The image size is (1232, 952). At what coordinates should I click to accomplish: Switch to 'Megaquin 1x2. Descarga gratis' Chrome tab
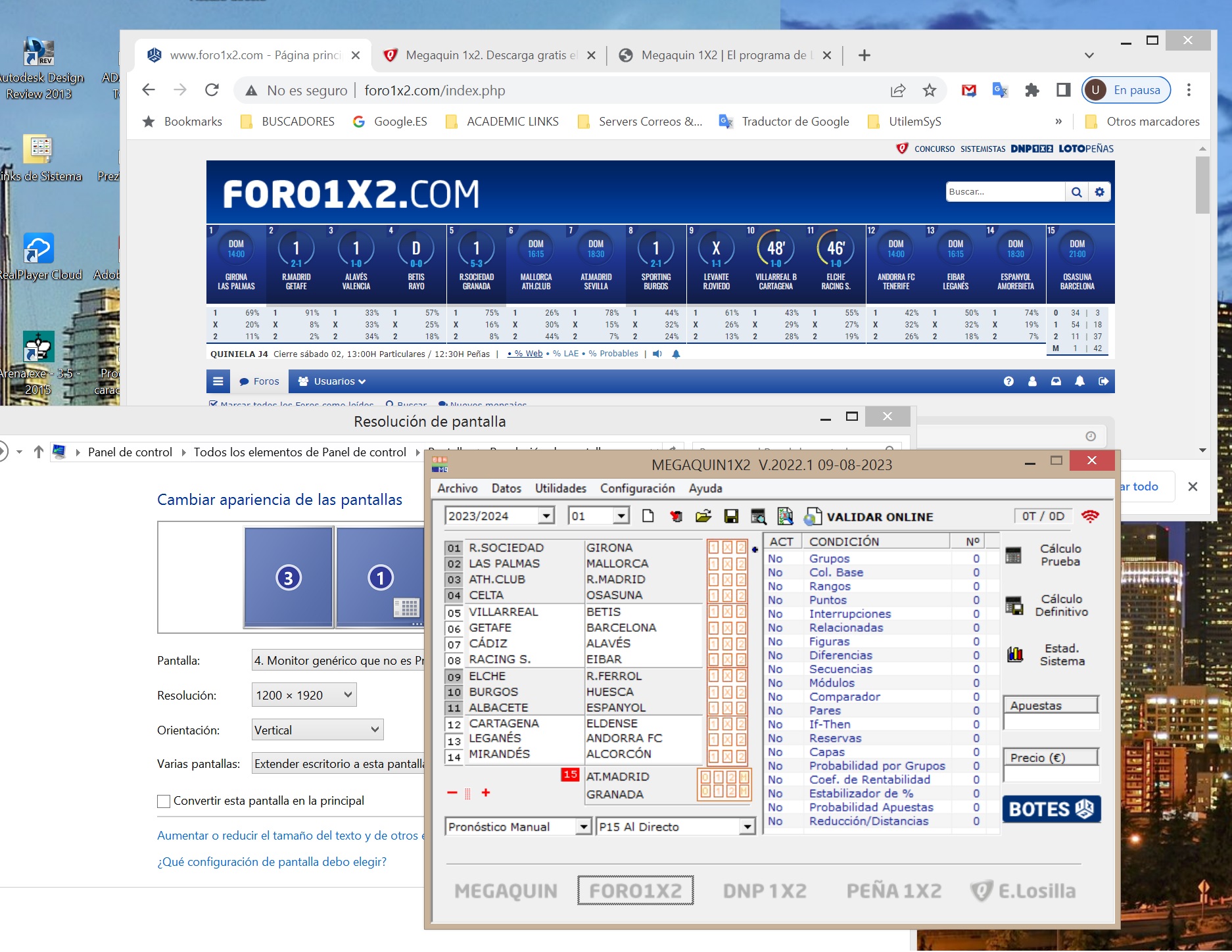pos(489,55)
